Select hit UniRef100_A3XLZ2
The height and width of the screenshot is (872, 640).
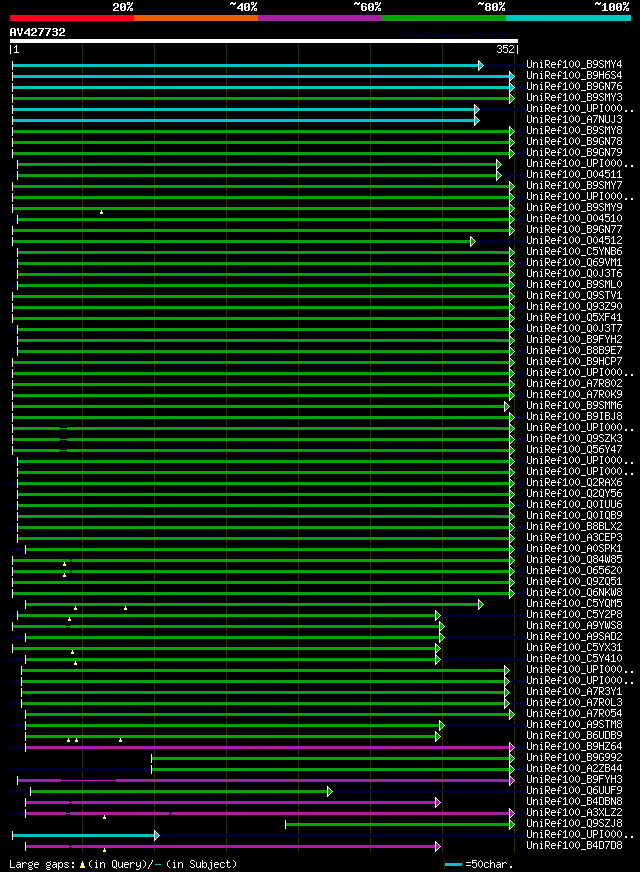click(x=574, y=812)
